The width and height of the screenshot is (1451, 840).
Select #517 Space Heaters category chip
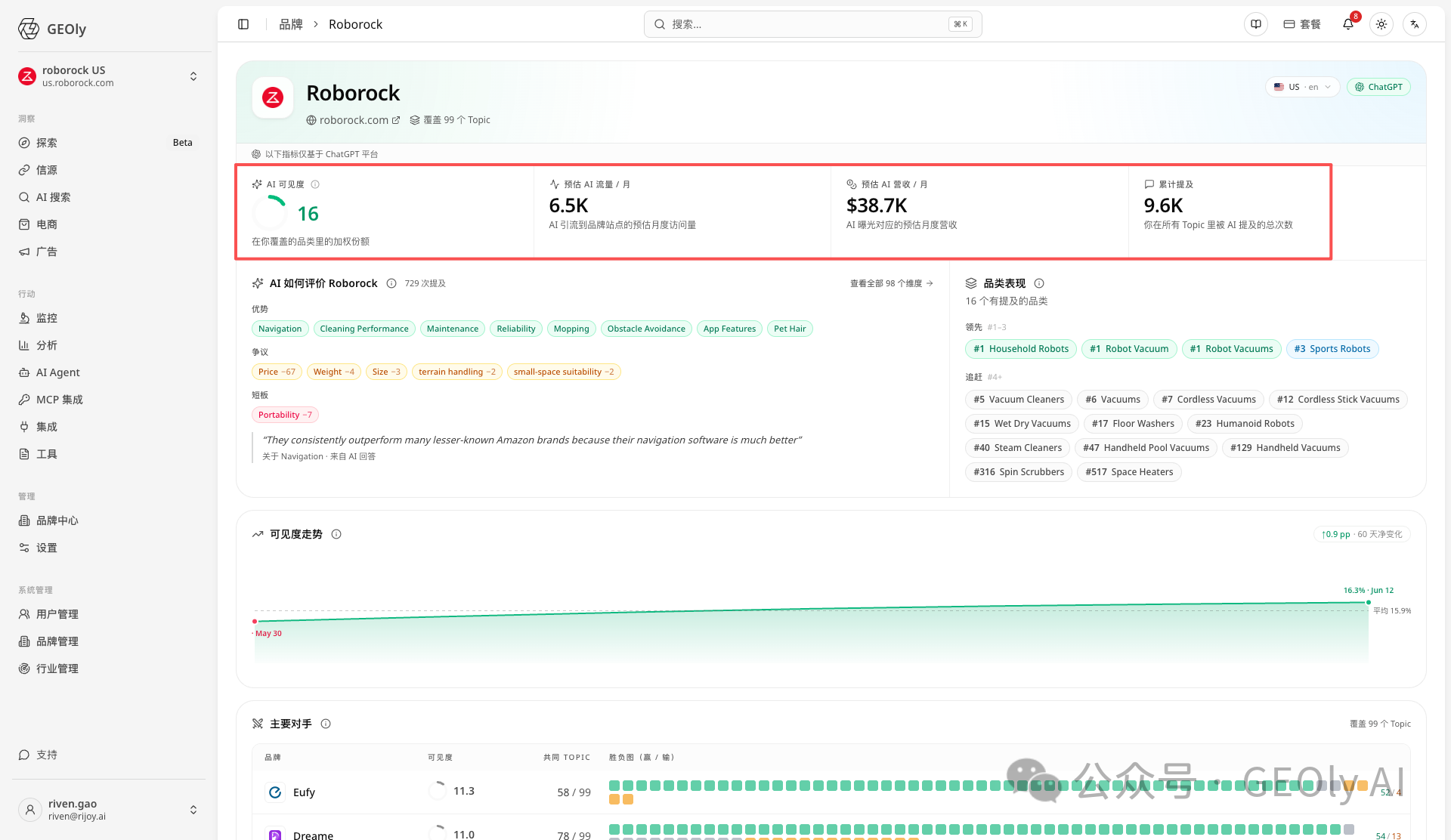pyautogui.click(x=1129, y=472)
